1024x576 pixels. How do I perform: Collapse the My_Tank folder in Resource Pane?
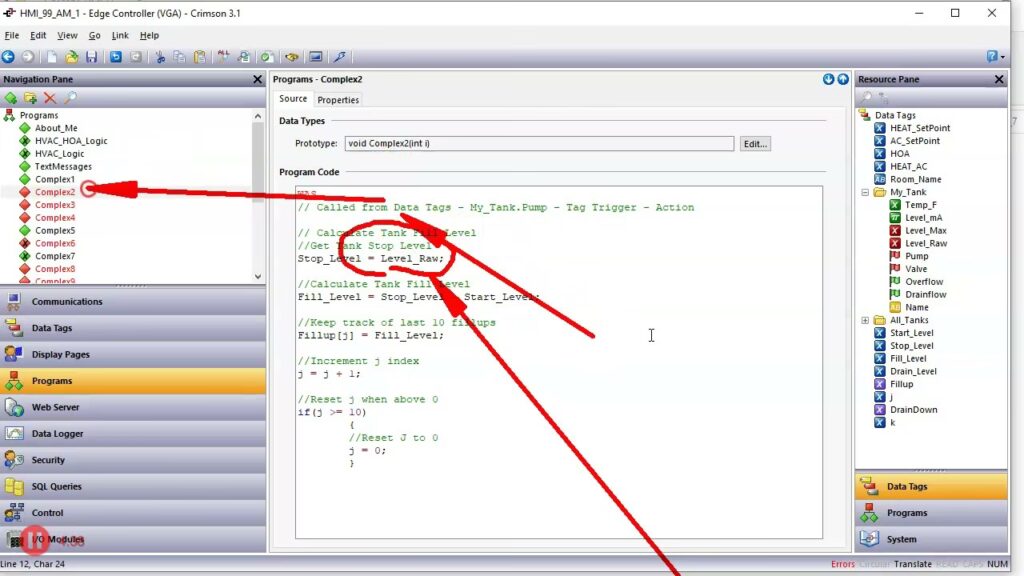coord(865,192)
